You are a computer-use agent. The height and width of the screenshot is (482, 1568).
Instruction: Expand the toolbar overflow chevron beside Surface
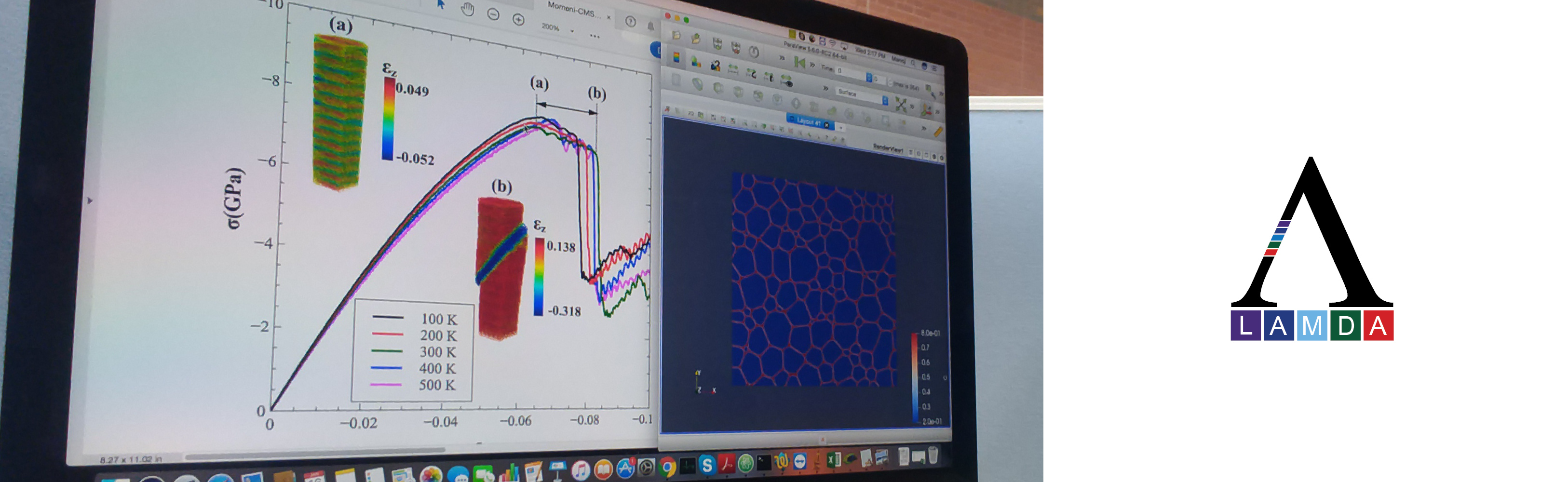tap(825, 88)
